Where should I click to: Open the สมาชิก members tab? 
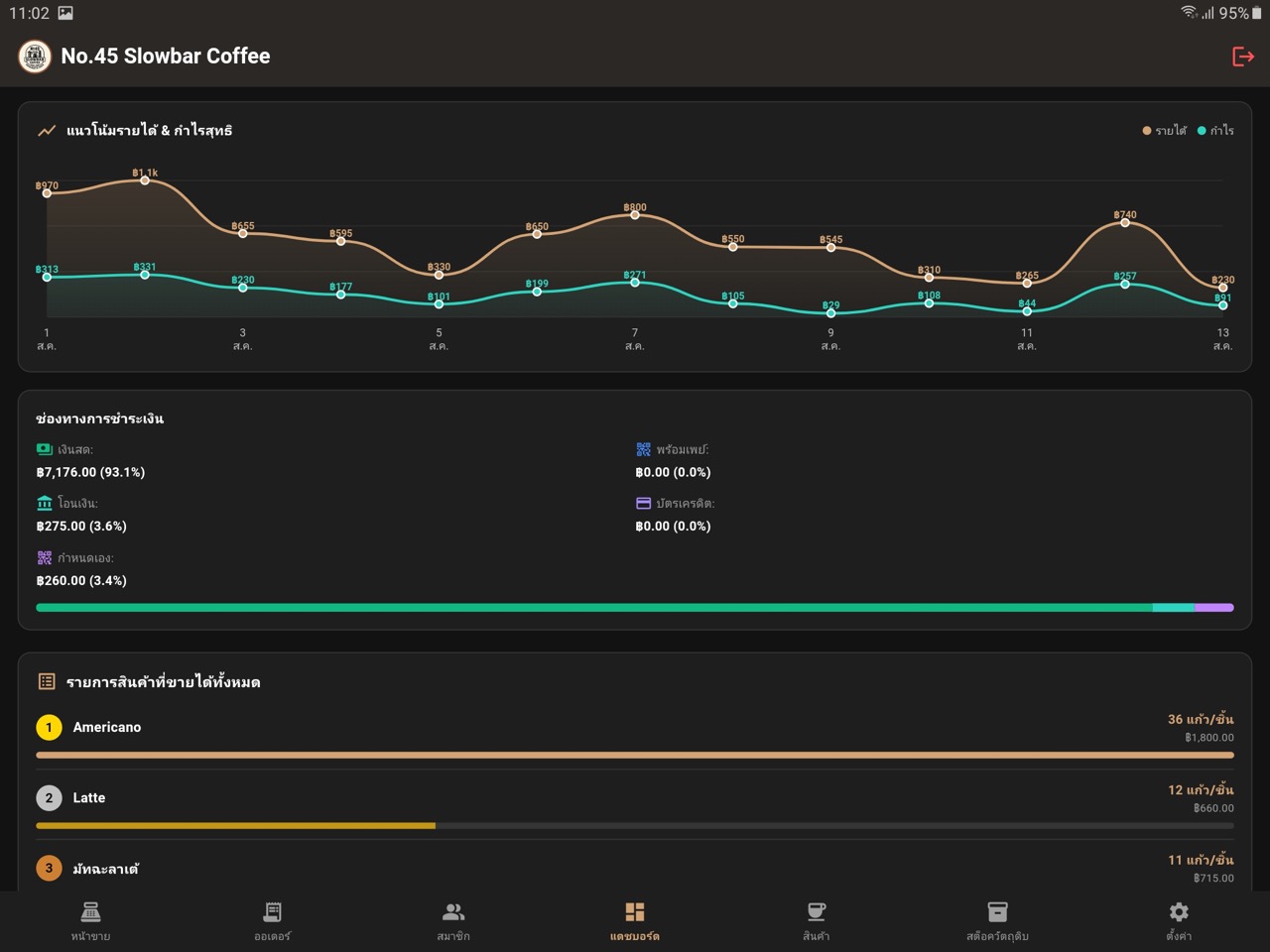coord(453,920)
